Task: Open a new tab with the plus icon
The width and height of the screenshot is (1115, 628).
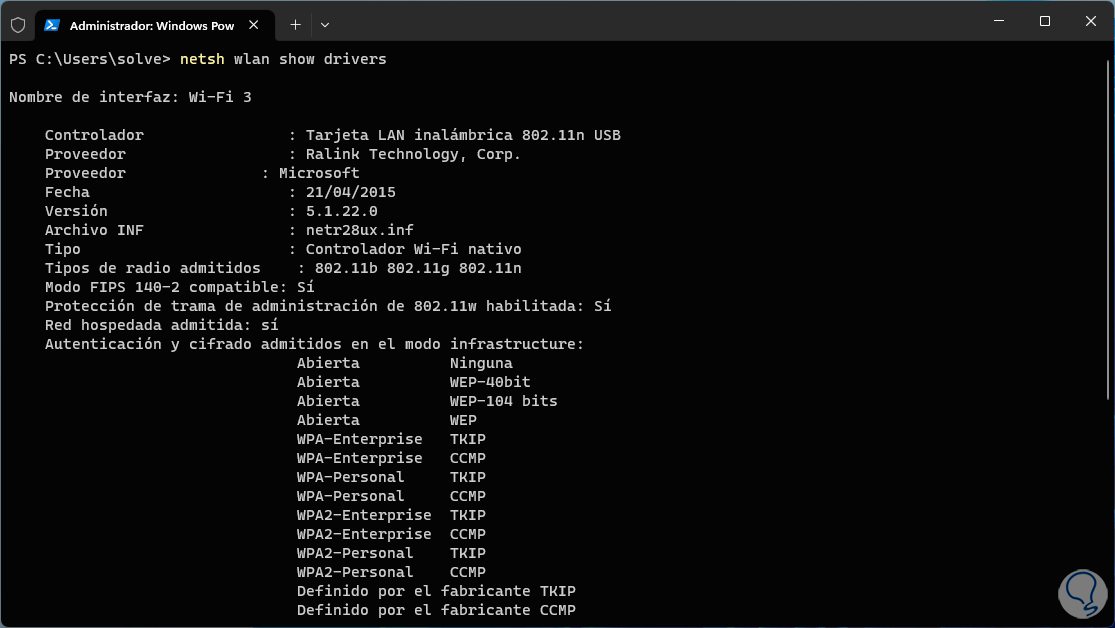Action: pos(295,24)
